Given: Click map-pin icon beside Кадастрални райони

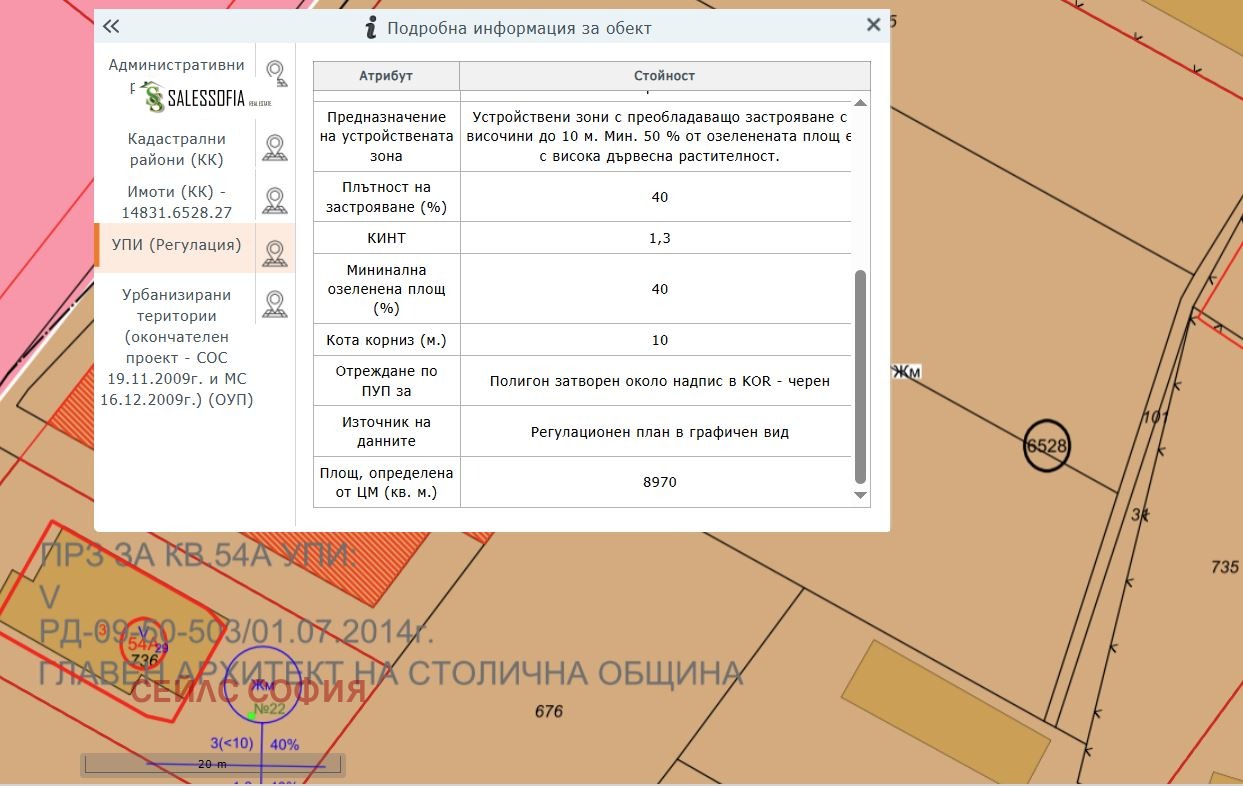Looking at the screenshot, I should point(275,148).
